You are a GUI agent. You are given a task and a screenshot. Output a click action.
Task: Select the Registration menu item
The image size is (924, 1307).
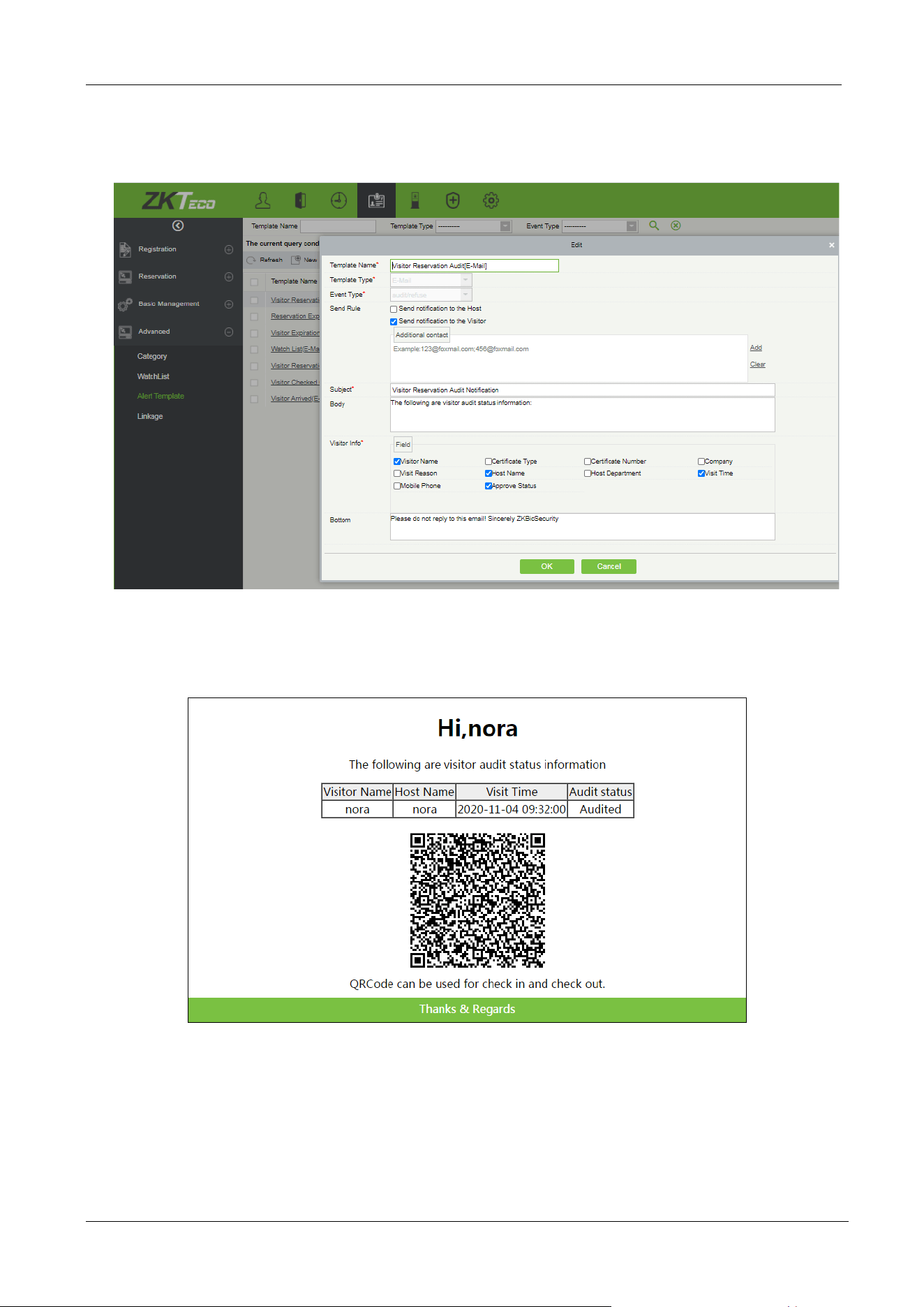click(x=157, y=249)
